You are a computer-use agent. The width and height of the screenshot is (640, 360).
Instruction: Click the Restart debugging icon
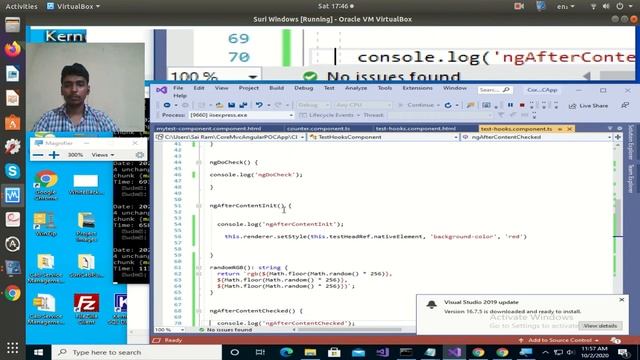[x=448, y=105]
